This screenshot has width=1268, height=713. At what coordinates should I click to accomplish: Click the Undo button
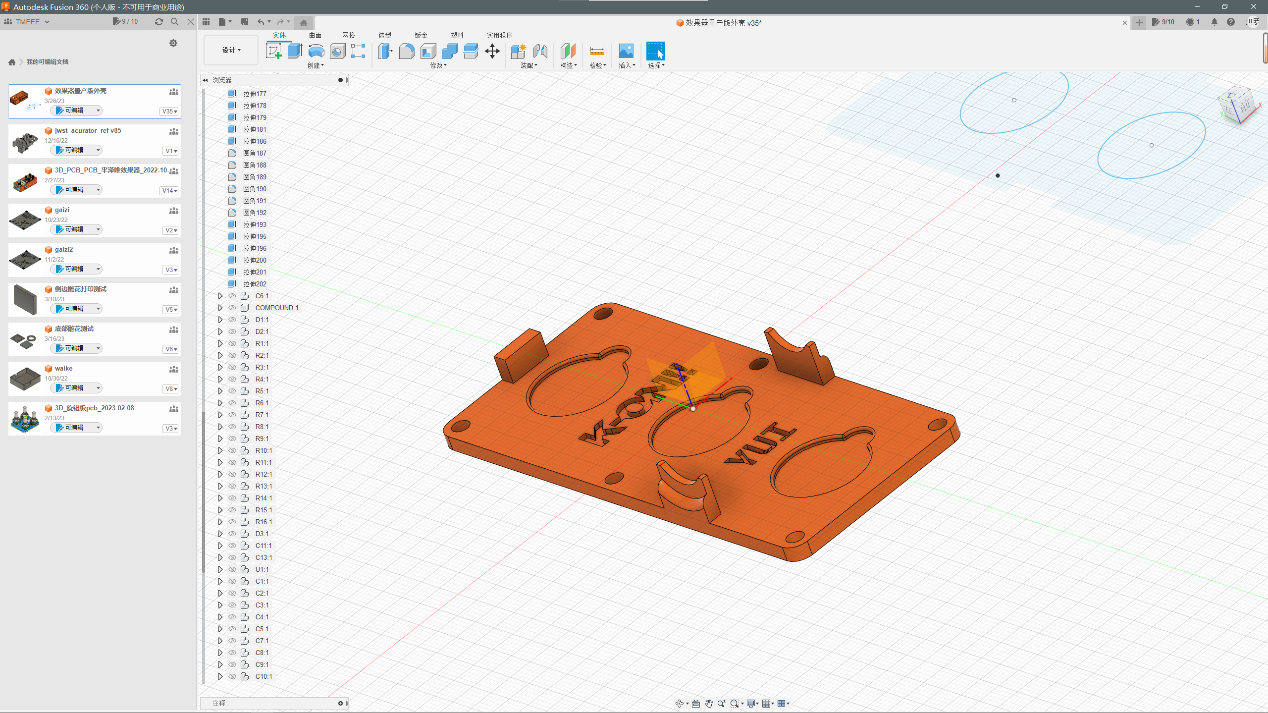(x=261, y=21)
